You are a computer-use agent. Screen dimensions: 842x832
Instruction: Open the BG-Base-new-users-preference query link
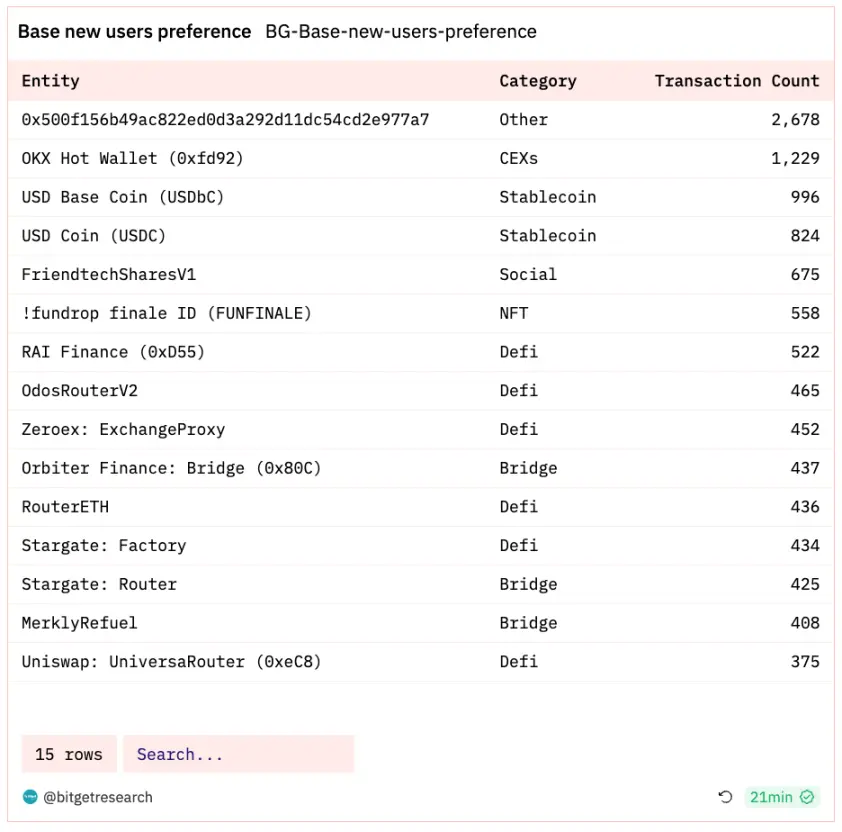(x=400, y=32)
